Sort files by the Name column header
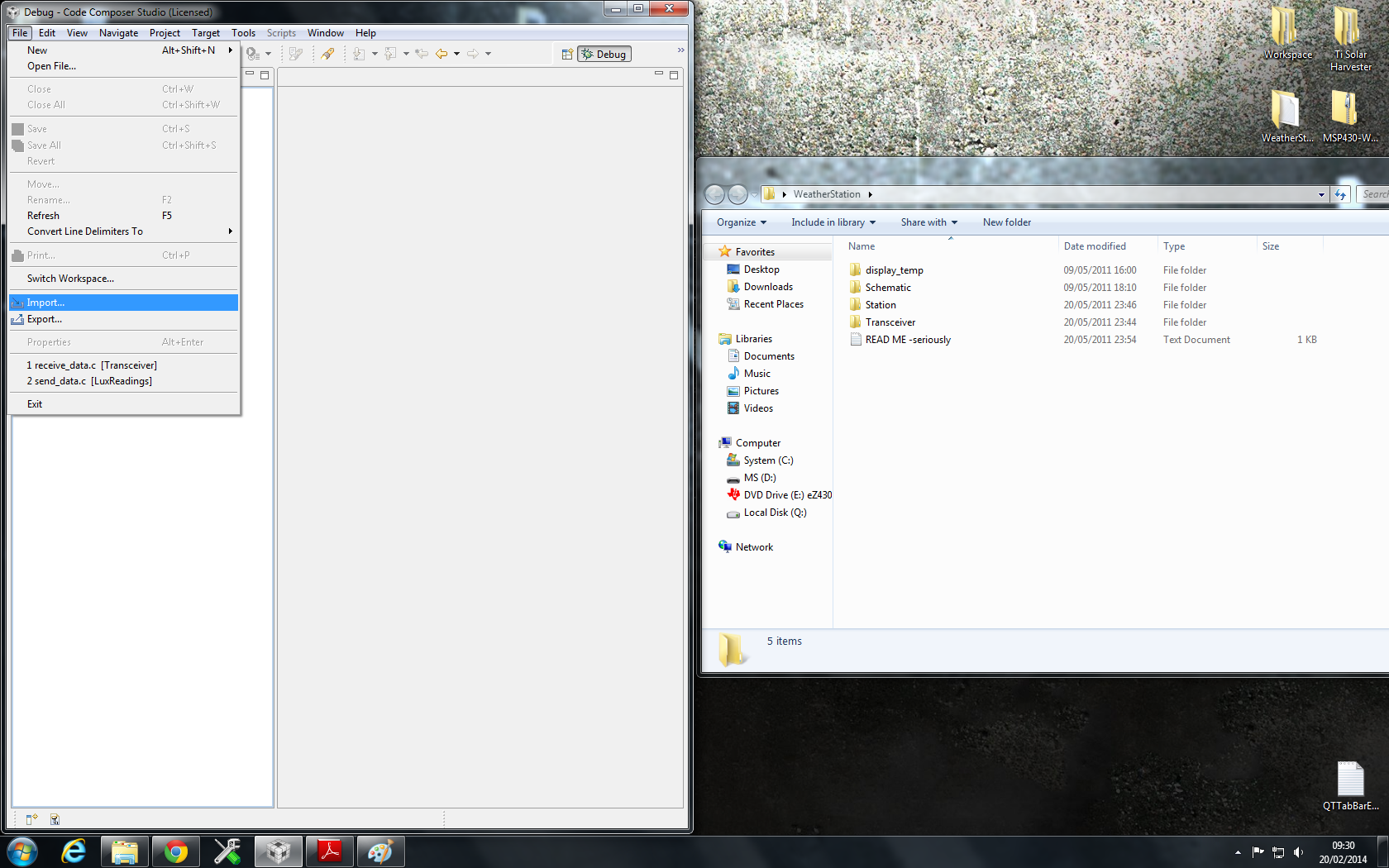Screen dimensions: 1389x868 tap(951, 246)
